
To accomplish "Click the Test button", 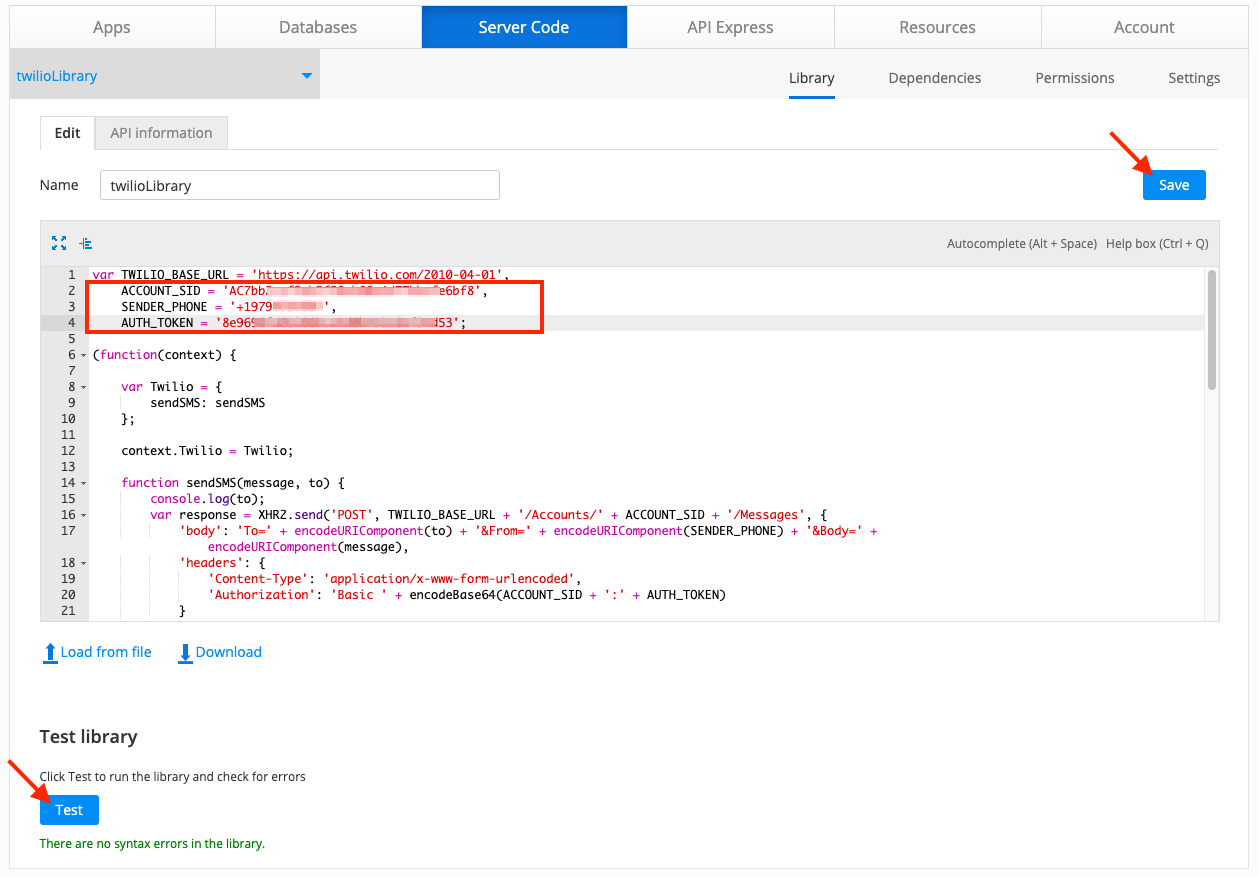I will (69, 810).
